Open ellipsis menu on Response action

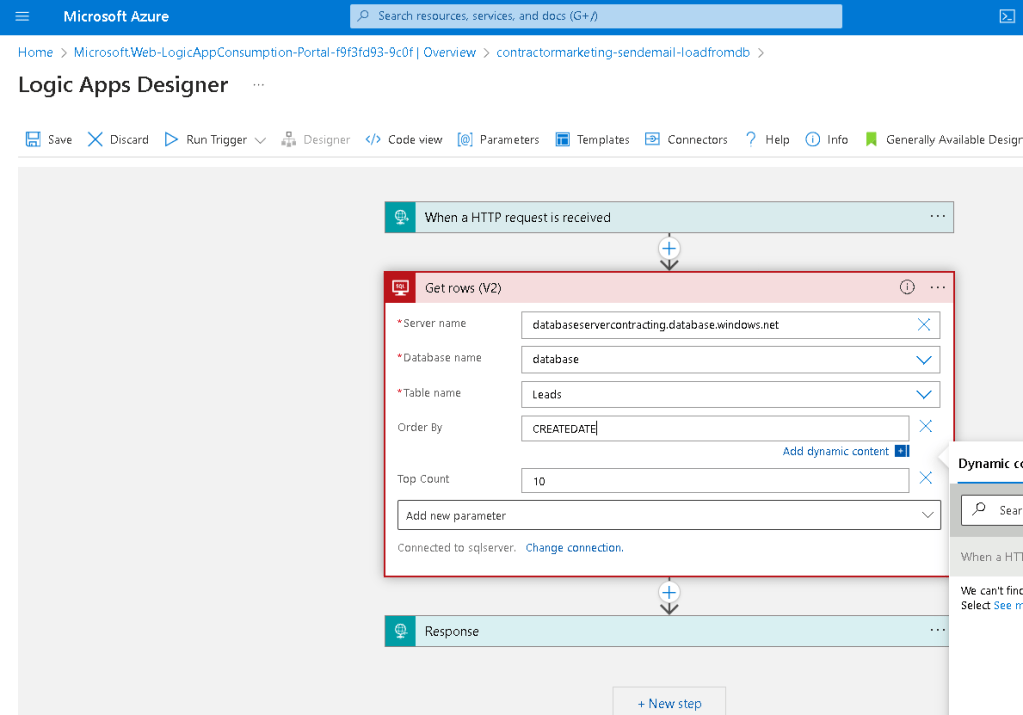[x=938, y=630]
